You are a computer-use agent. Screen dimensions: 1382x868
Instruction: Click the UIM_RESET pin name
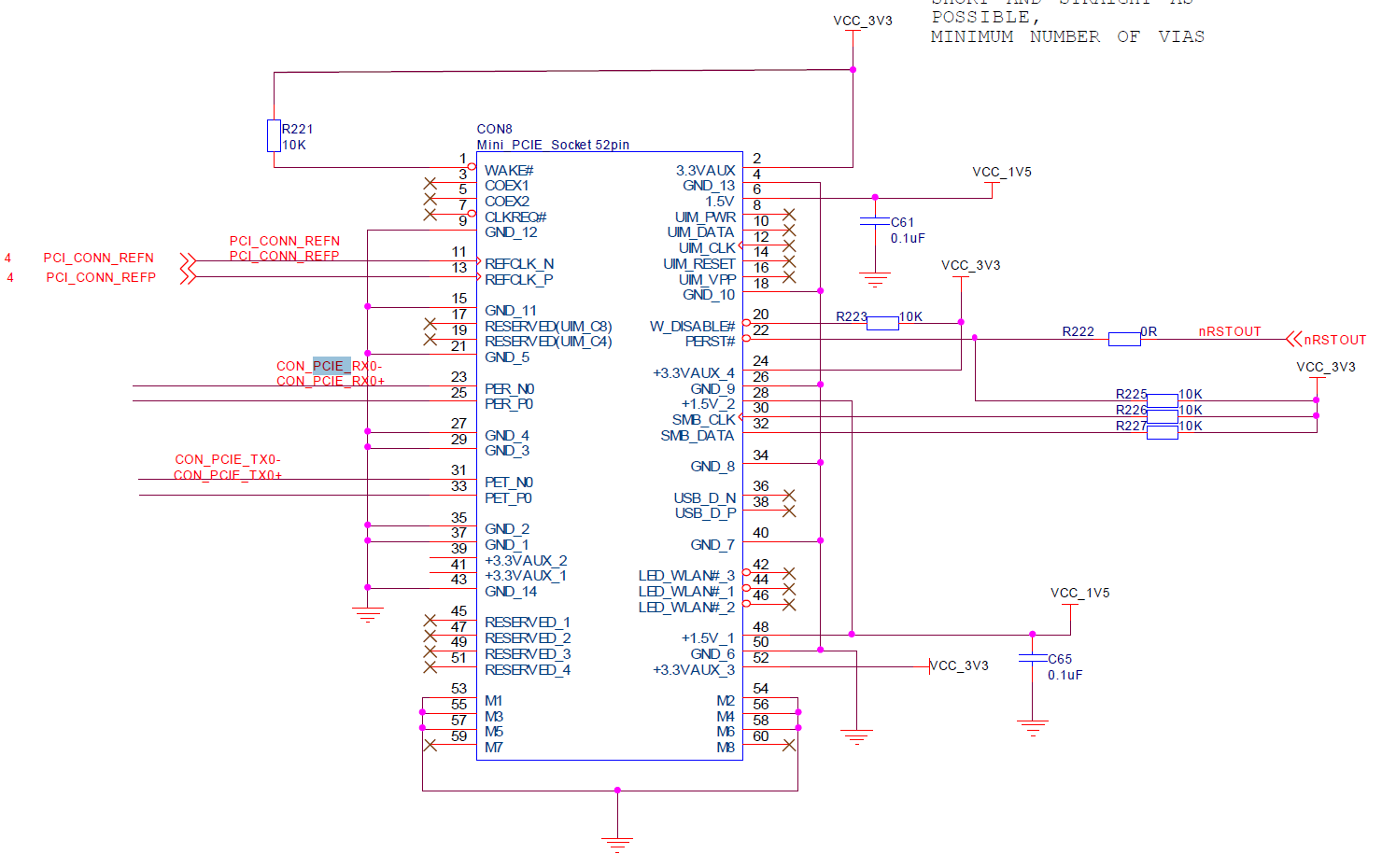pos(698,264)
